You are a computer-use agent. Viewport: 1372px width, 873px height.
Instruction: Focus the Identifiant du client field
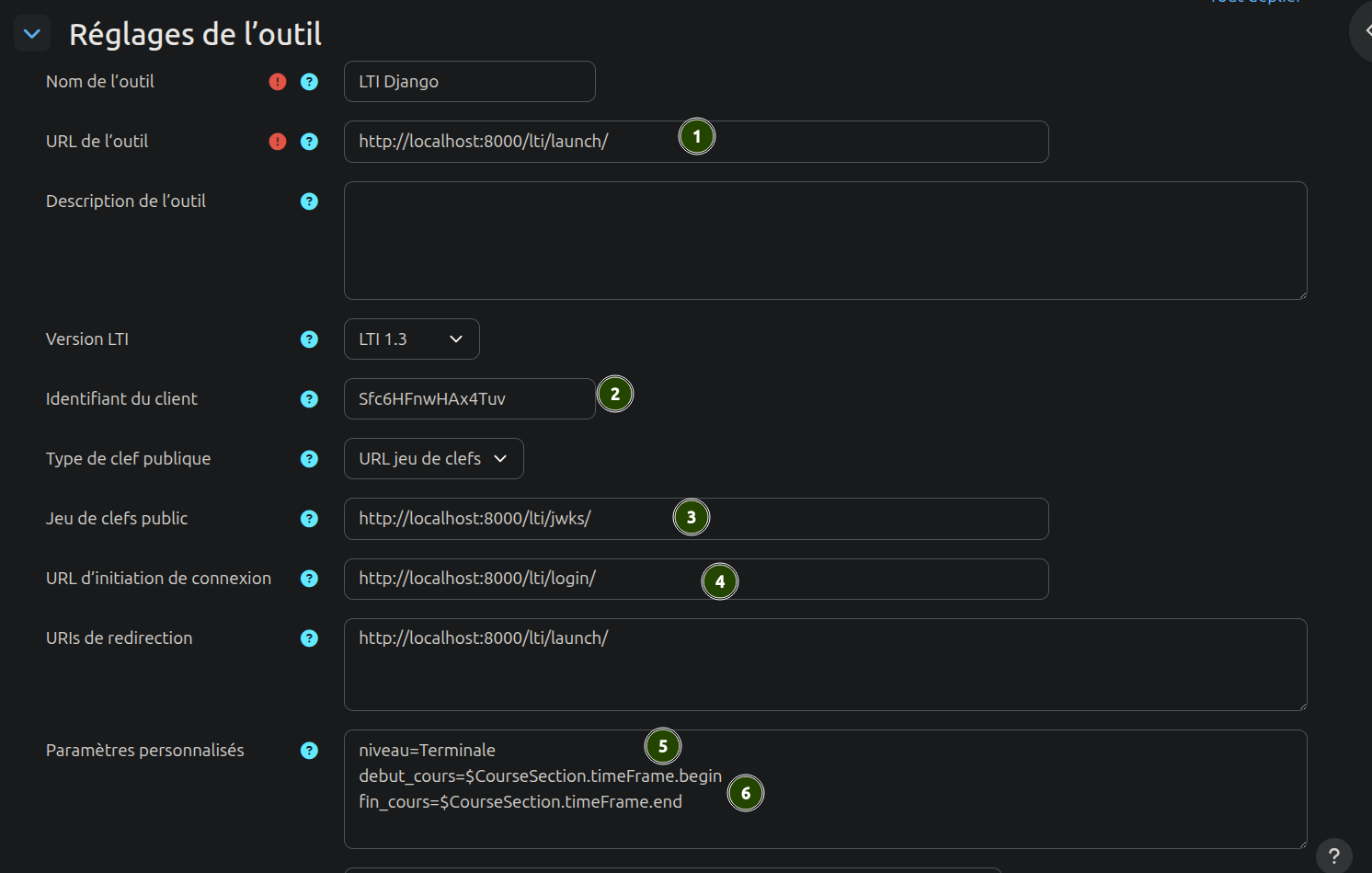click(x=469, y=399)
